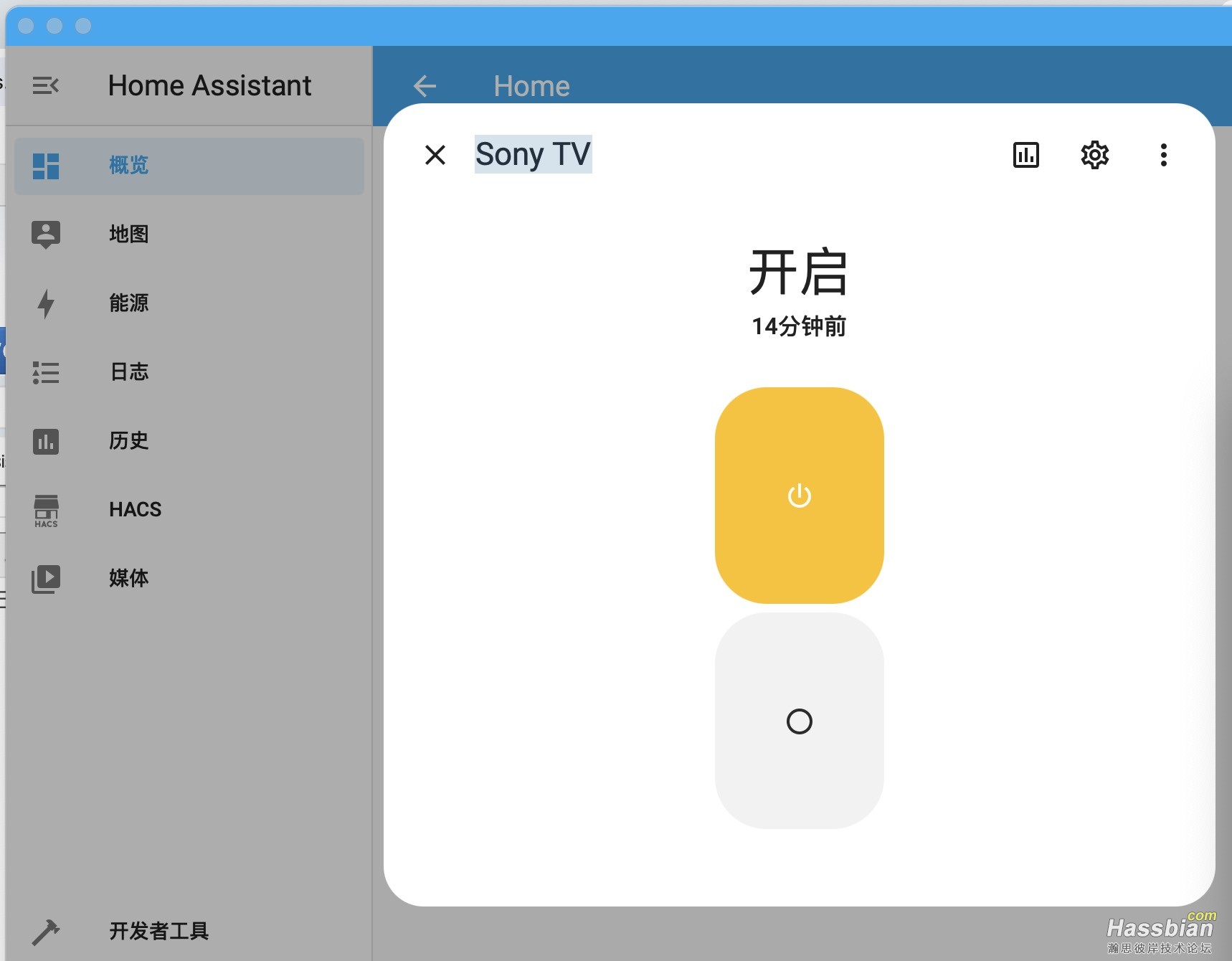Open the 媒体 media browser icon
This screenshot has width=1232, height=961.
pos(46,579)
